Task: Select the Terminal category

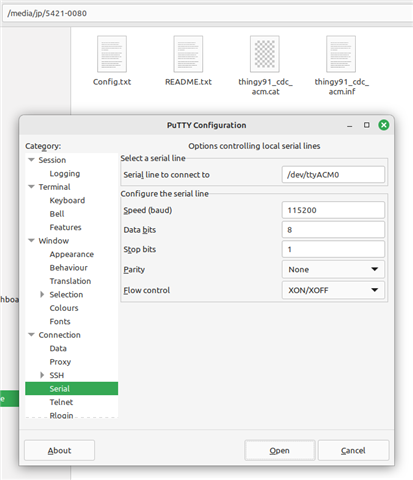Action: click(x=54, y=187)
